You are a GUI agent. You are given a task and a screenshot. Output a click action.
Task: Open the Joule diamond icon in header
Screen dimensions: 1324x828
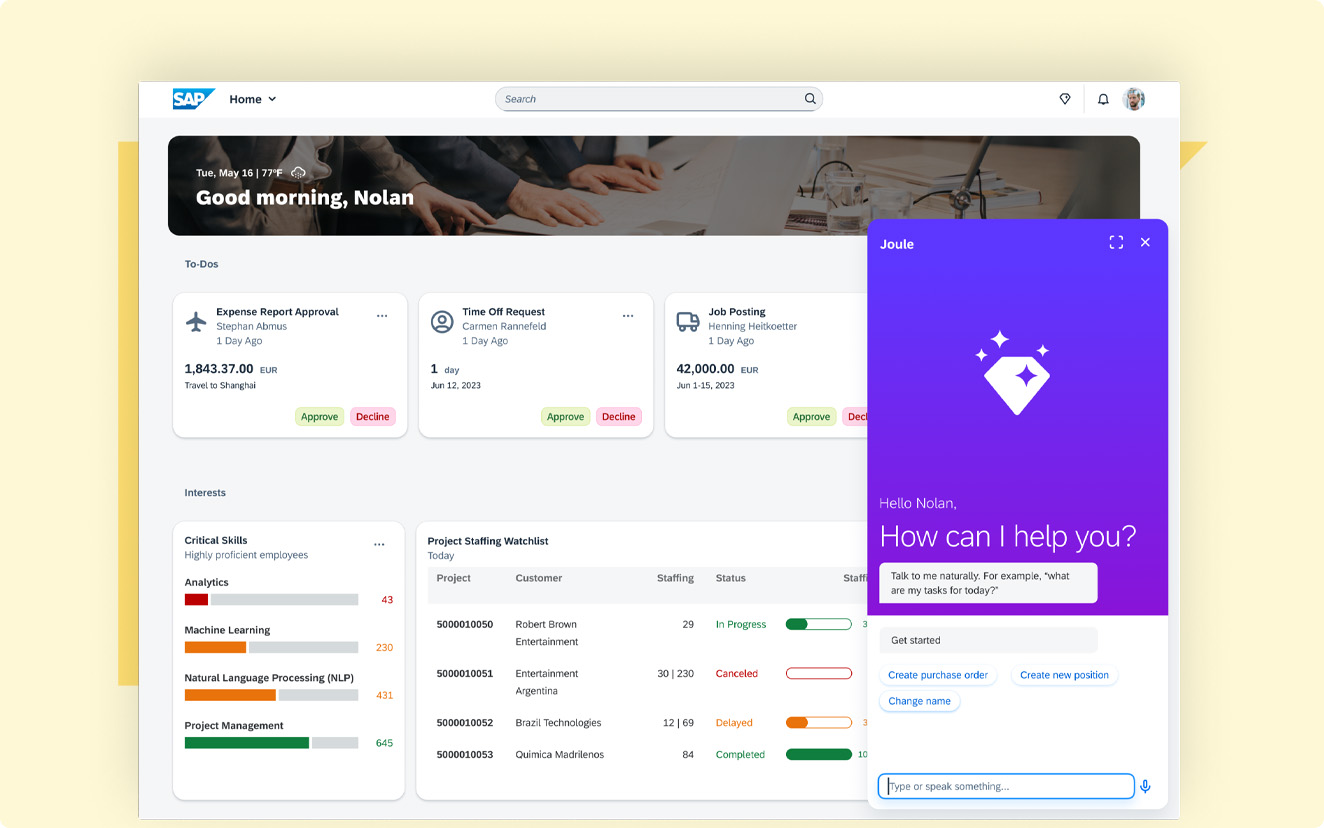(1065, 99)
